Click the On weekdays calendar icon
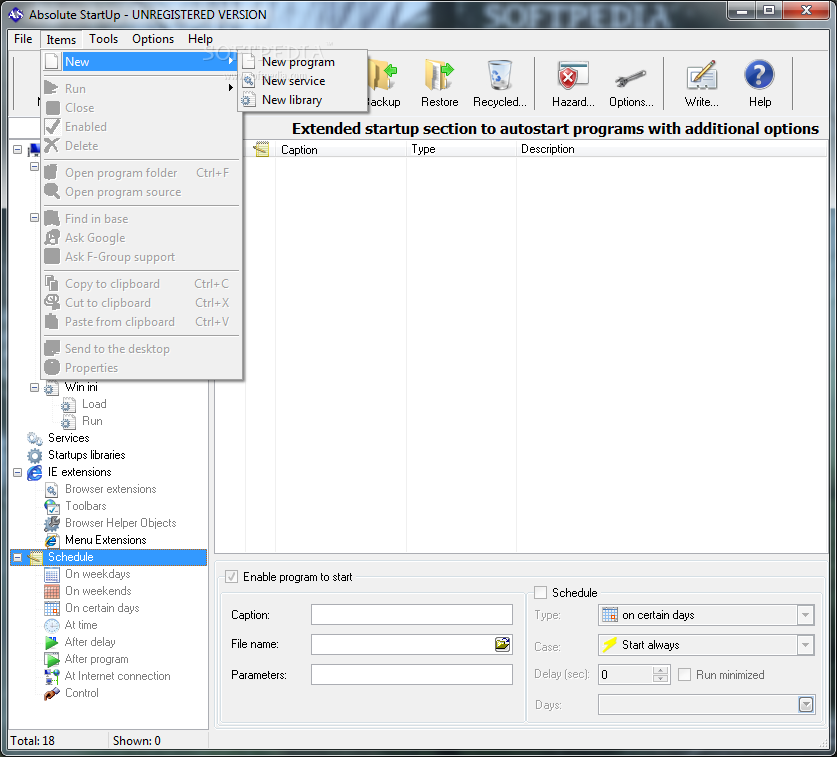The image size is (837, 757). click(x=52, y=574)
